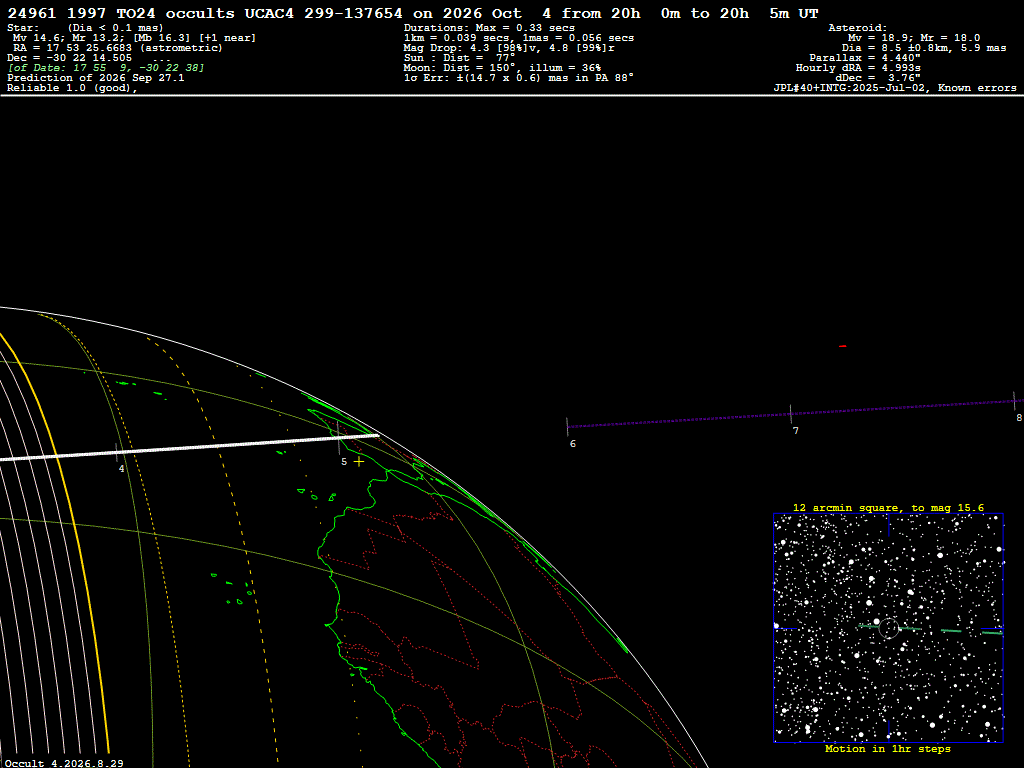Click the green asteroid motion trail in the star chart
The width and height of the screenshot is (1024, 768).
pyautogui.click(x=931, y=630)
